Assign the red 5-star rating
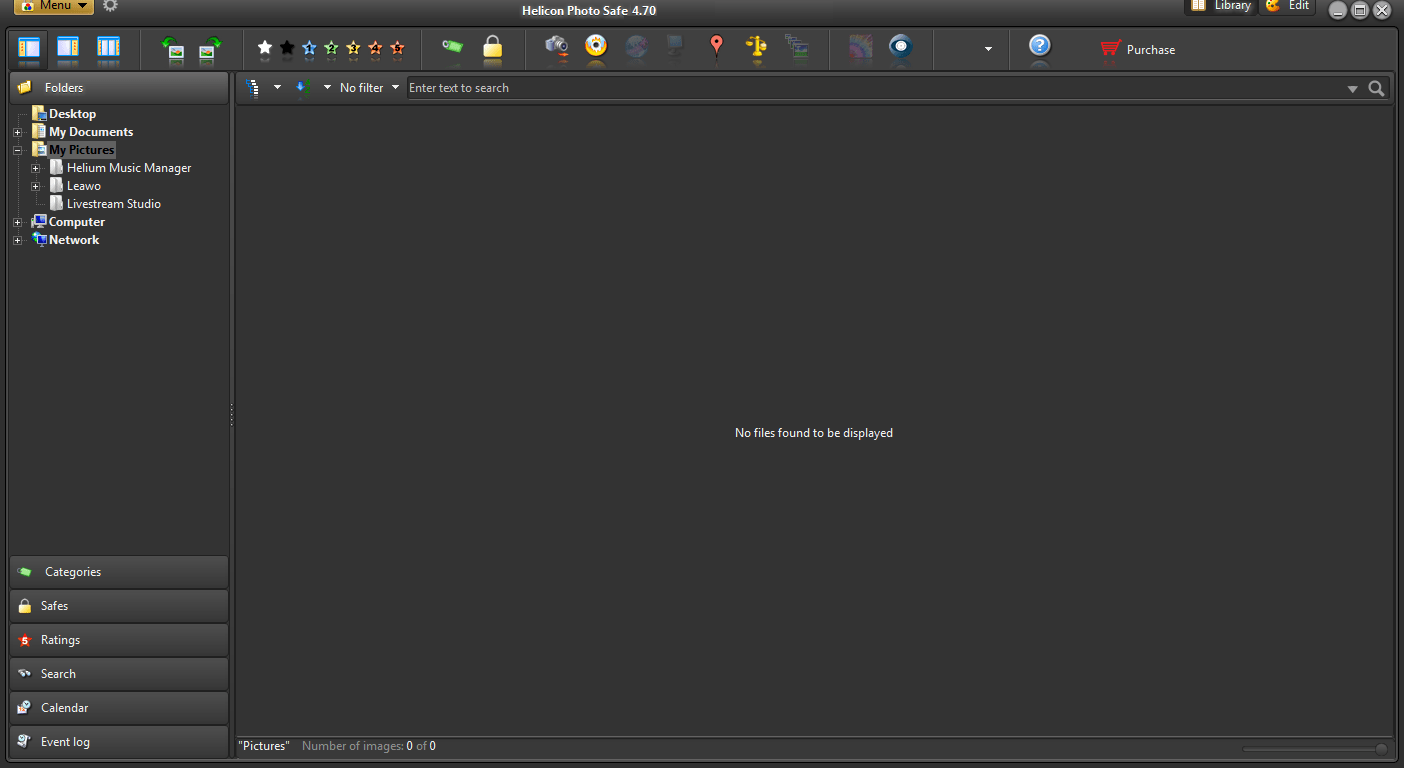This screenshot has width=1404, height=768. pos(397,48)
